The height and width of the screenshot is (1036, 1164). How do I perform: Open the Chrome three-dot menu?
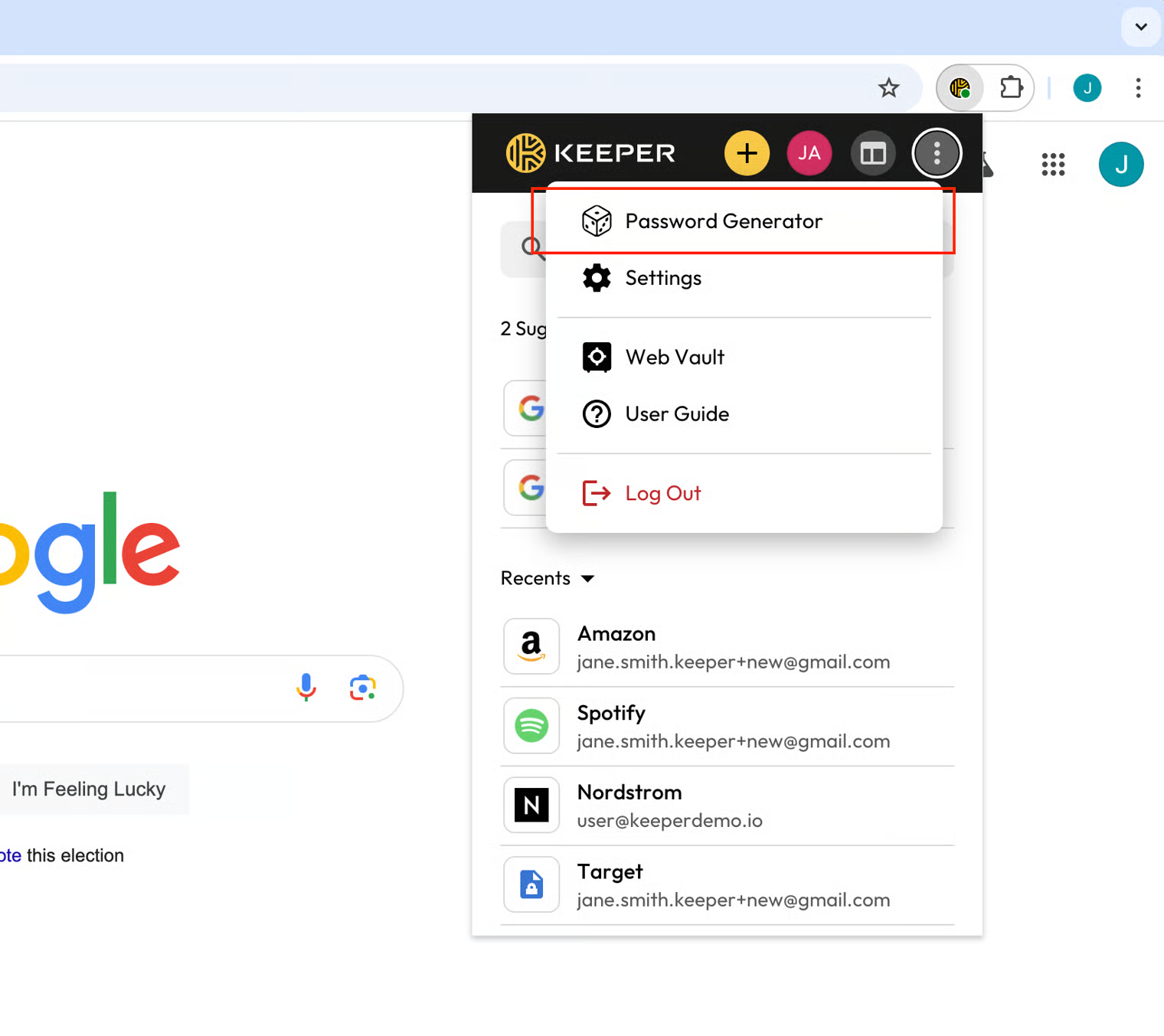coord(1138,88)
